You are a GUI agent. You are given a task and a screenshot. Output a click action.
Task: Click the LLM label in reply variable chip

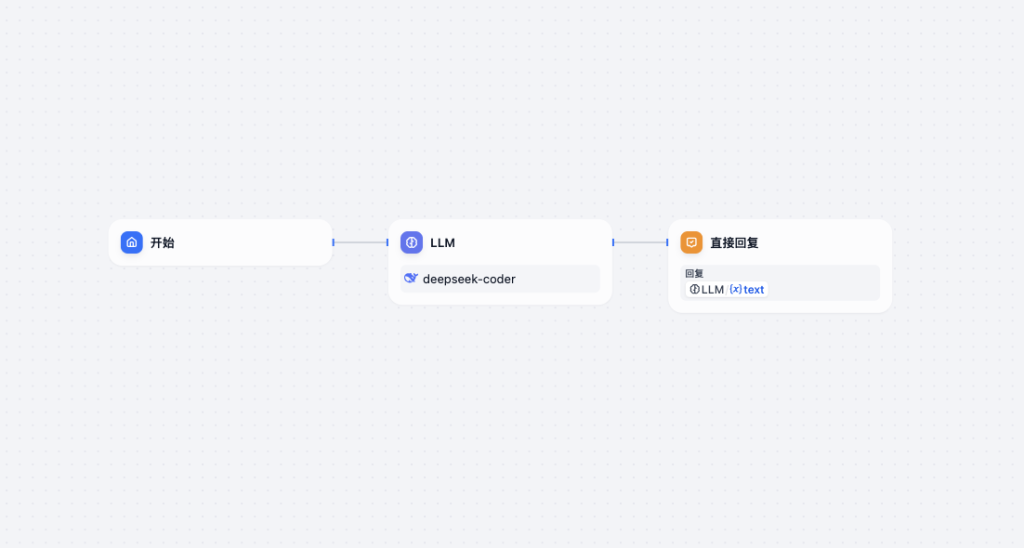[712, 290]
